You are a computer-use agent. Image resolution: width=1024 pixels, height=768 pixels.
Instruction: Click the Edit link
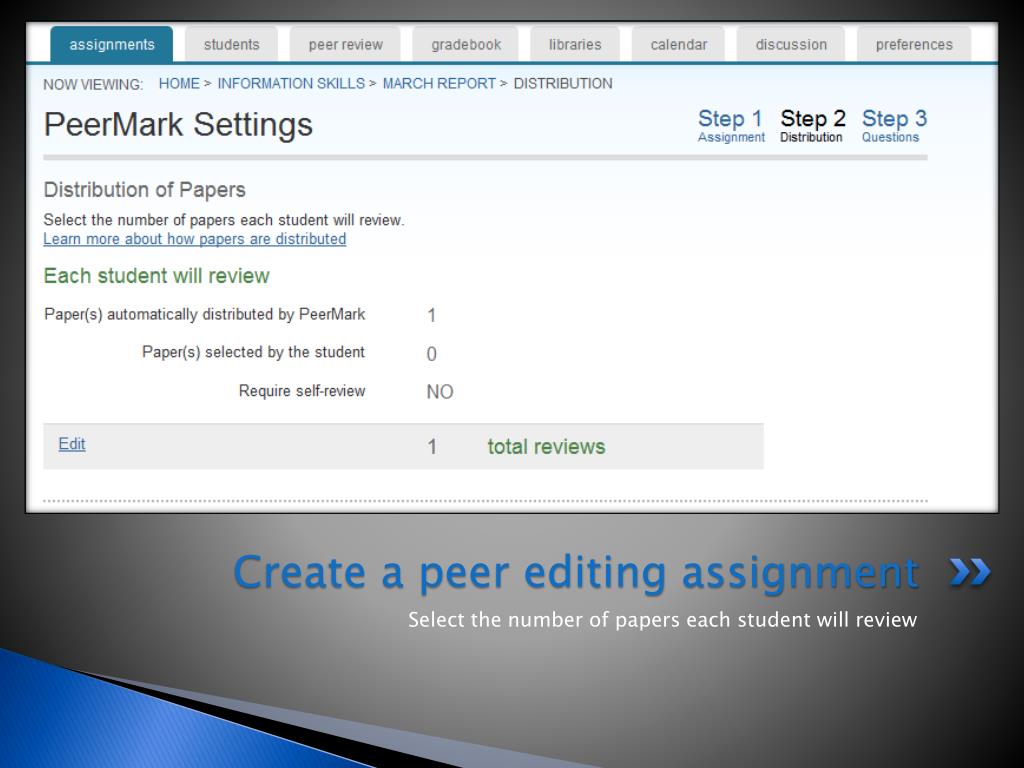point(72,444)
